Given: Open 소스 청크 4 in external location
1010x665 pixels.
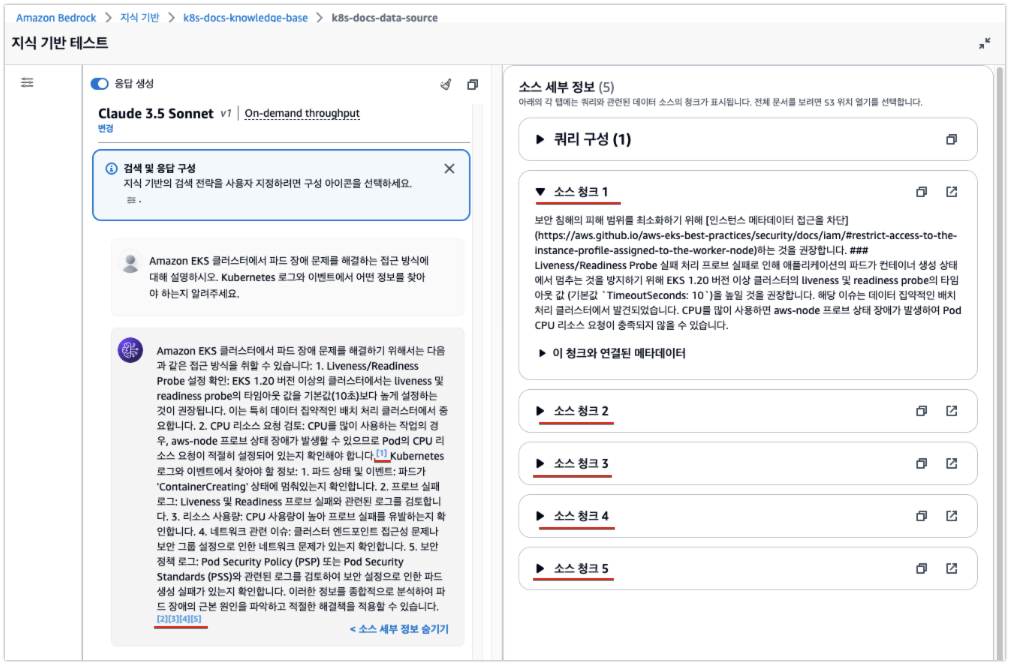Looking at the screenshot, I should (951, 516).
